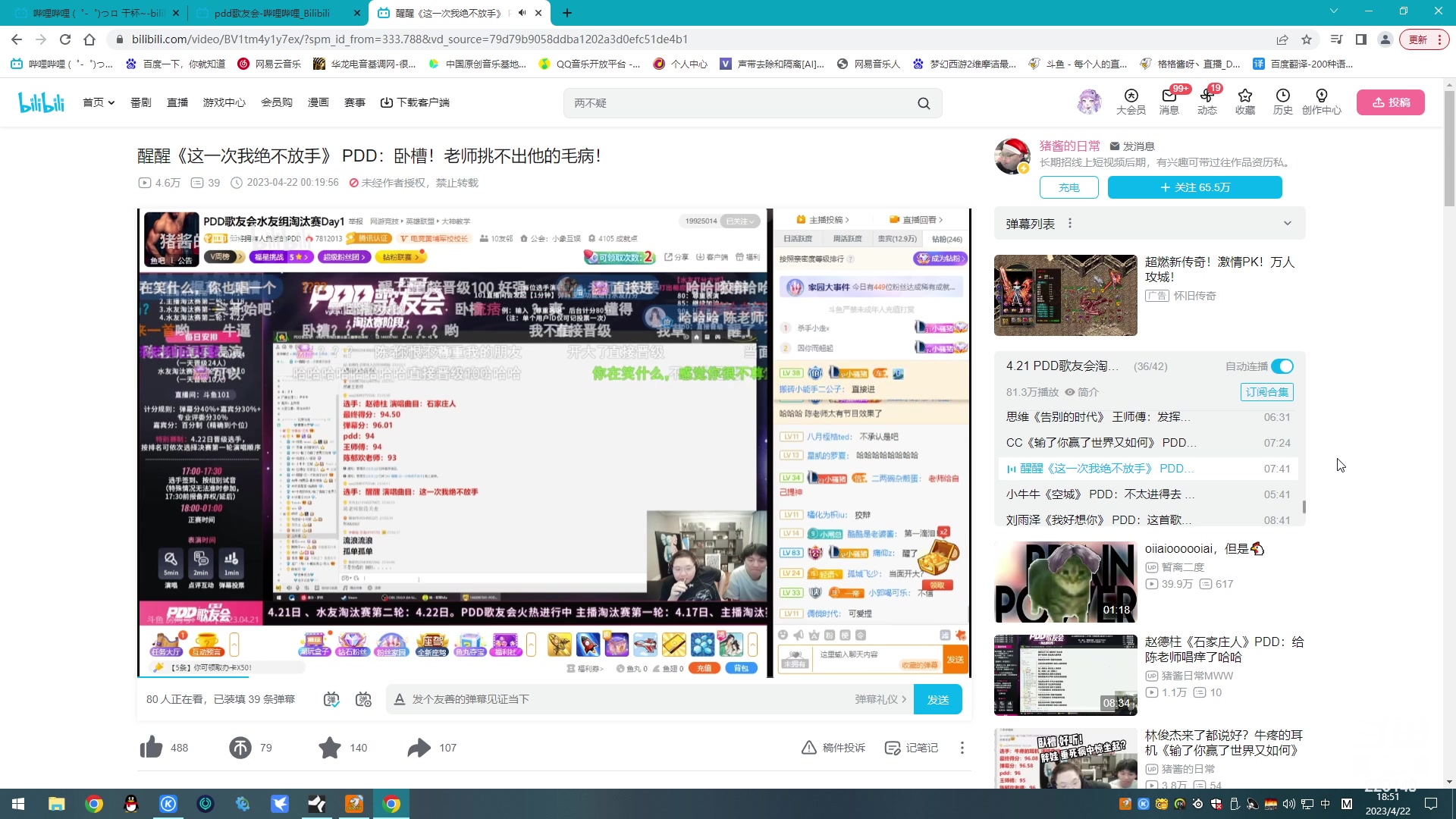Click the 关注 65.5万 follow button
Viewport: 1456px width, 819px height.
point(1195,187)
